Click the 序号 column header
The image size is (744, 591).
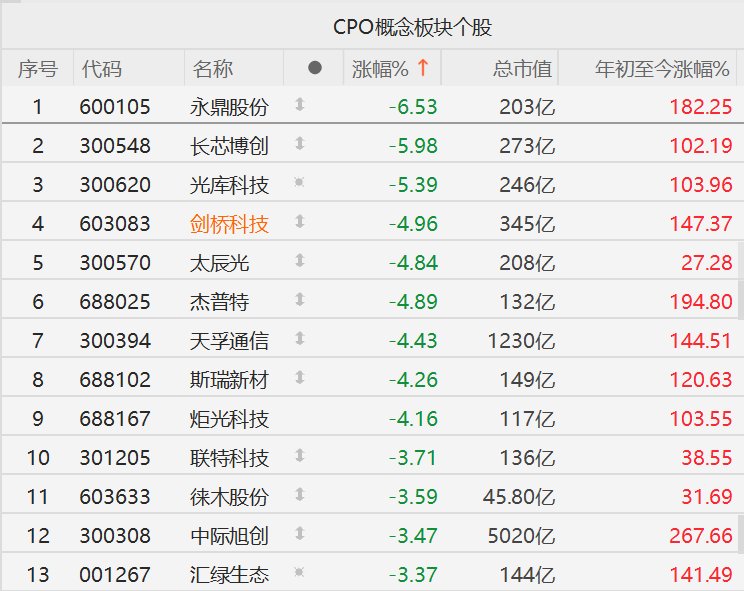38,69
